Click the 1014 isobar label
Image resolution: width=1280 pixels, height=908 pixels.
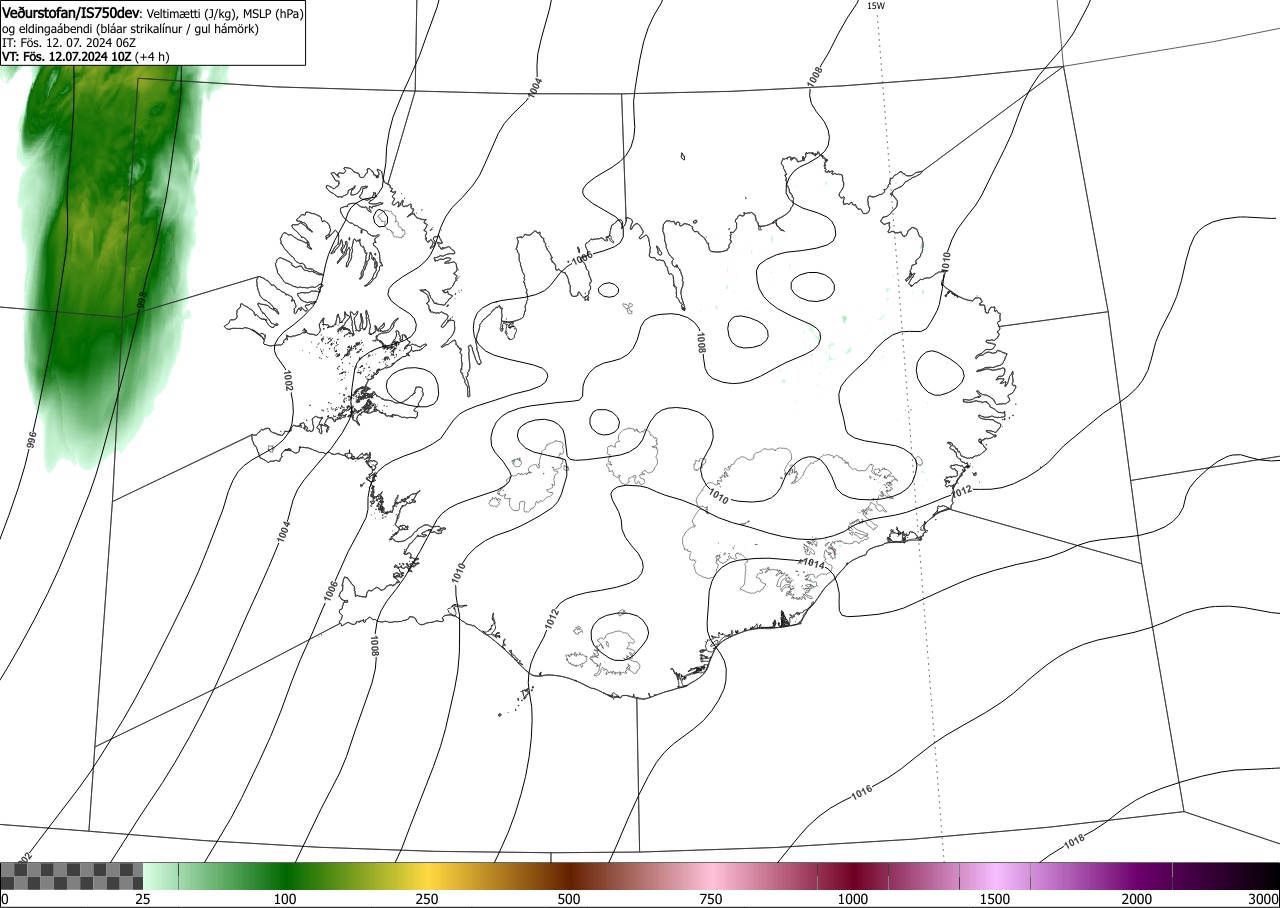click(x=813, y=563)
